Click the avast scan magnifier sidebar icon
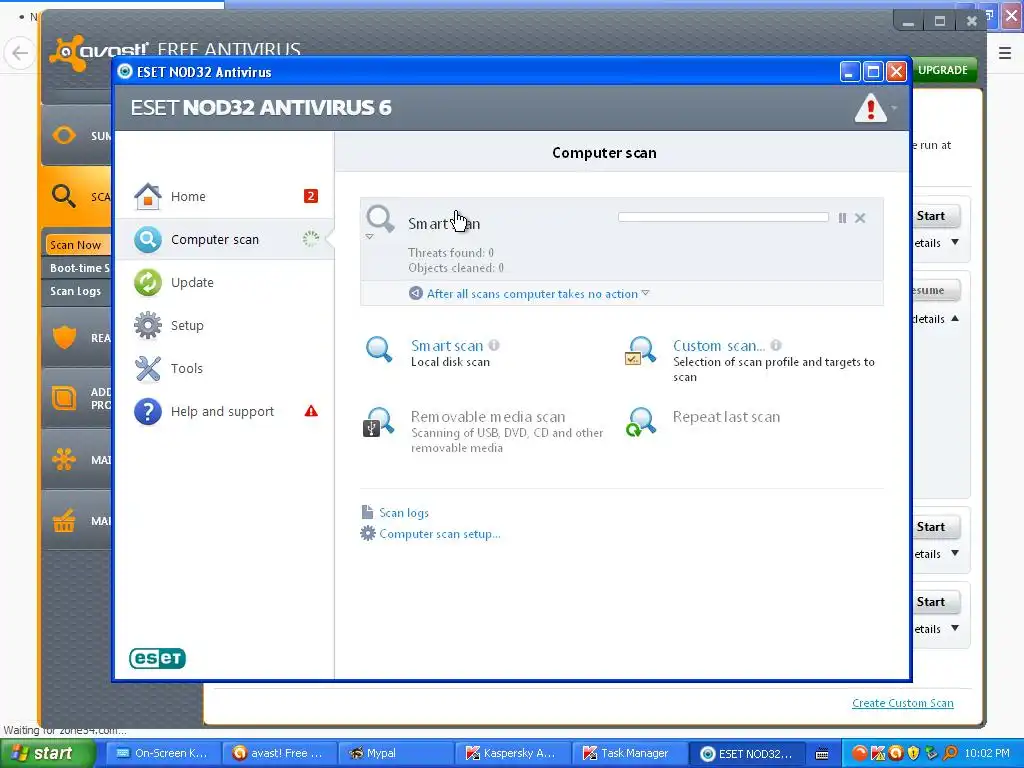Image resolution: width=1024 pixels, height=768 pixels. pos(63,195)
